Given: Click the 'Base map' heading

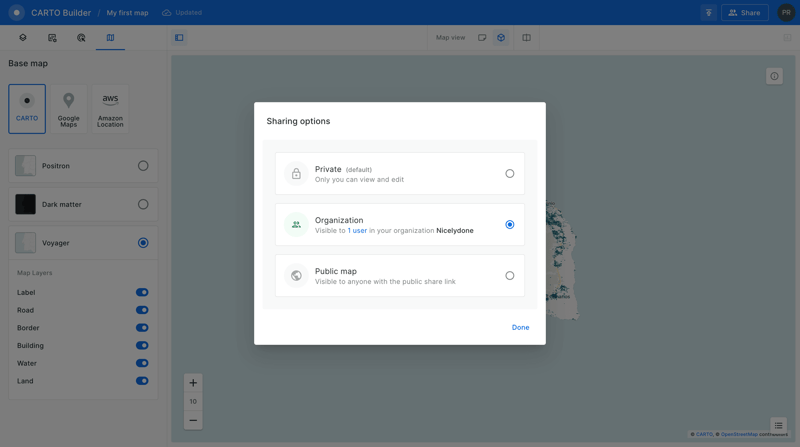Looking at the screenshot, I should coord(28,63).
